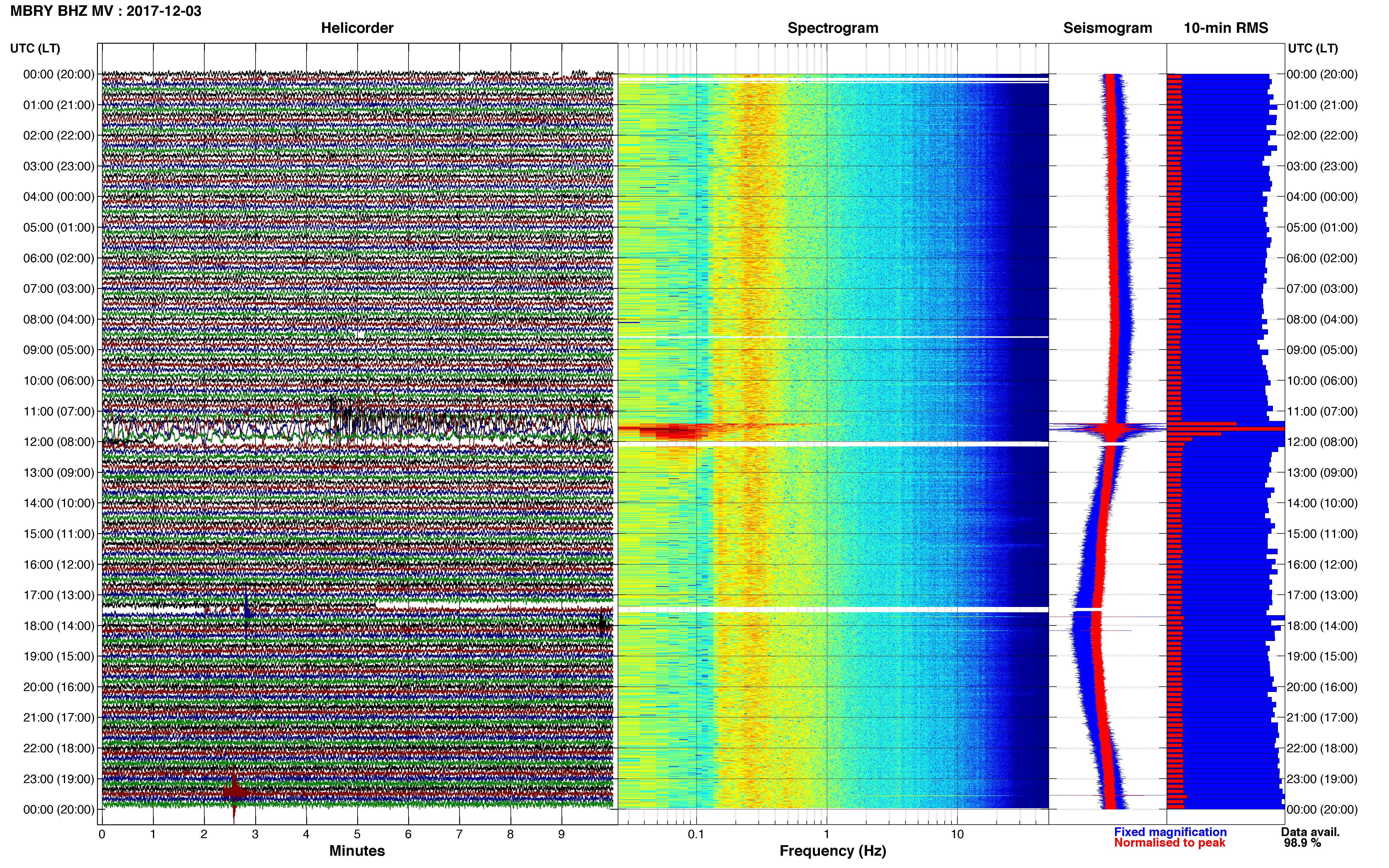Click the 'Data avail.' label

coord(1310,832)
